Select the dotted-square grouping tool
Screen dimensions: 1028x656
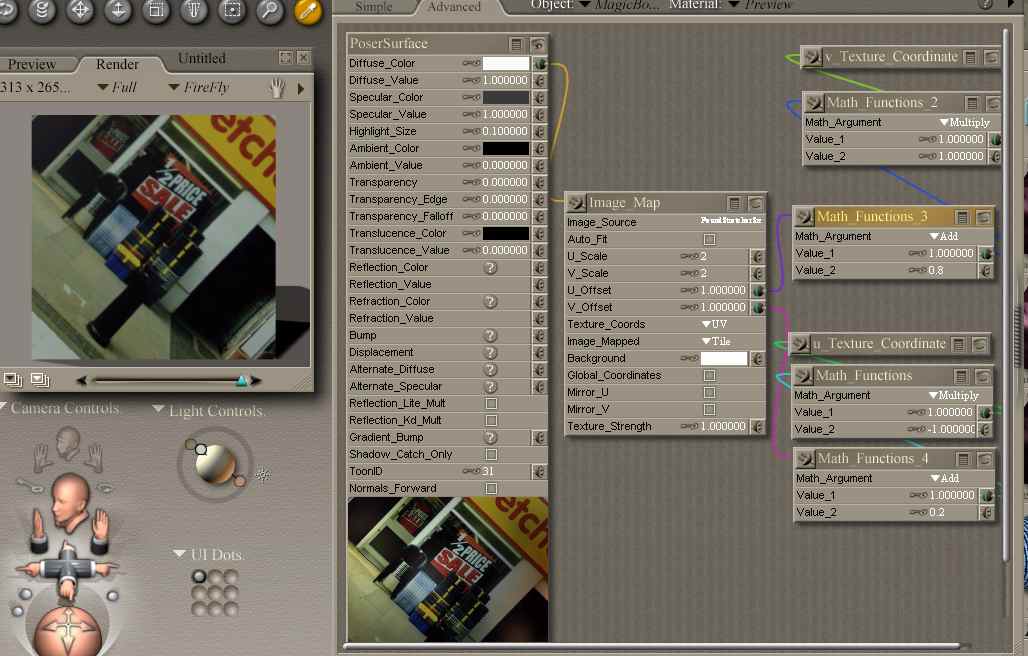(232, 11)
